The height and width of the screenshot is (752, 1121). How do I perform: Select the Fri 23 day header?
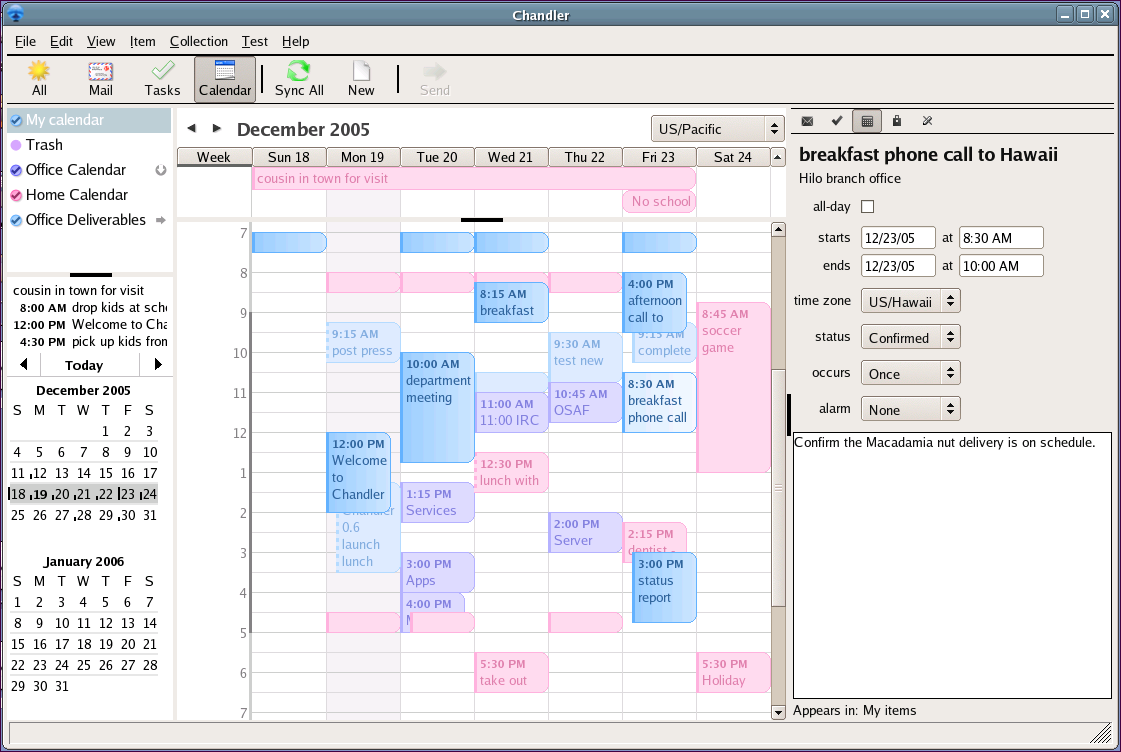click(x=658, y=157)
